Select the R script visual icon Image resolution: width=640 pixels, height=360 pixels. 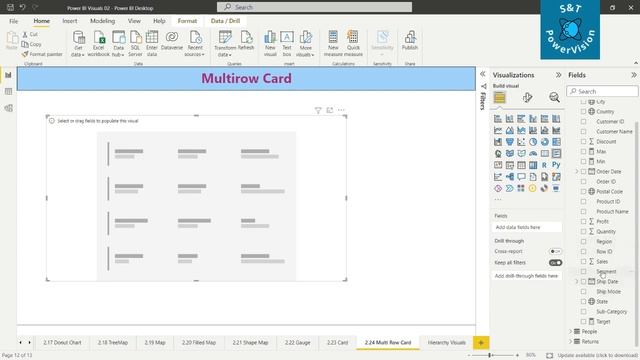click(544, 165)
